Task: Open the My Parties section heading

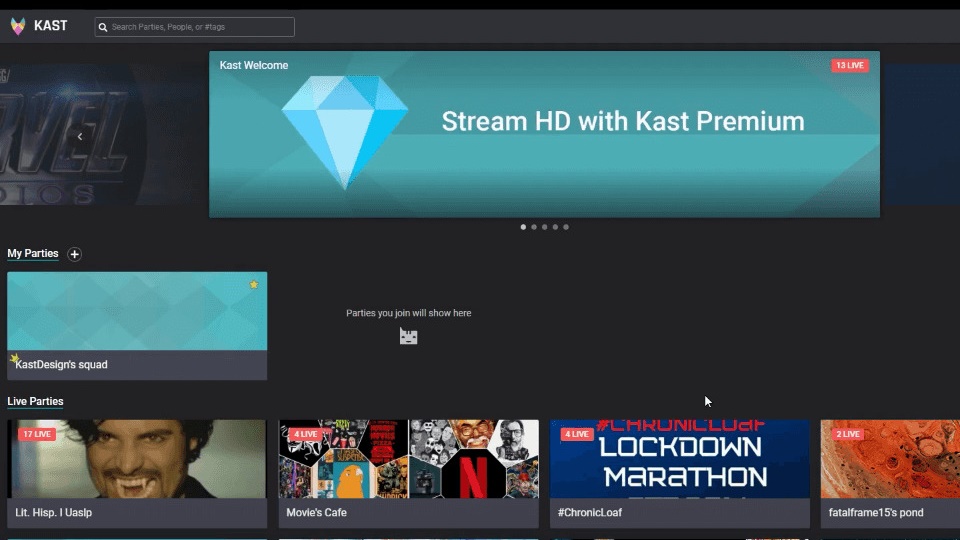Action: click(33, 254)
